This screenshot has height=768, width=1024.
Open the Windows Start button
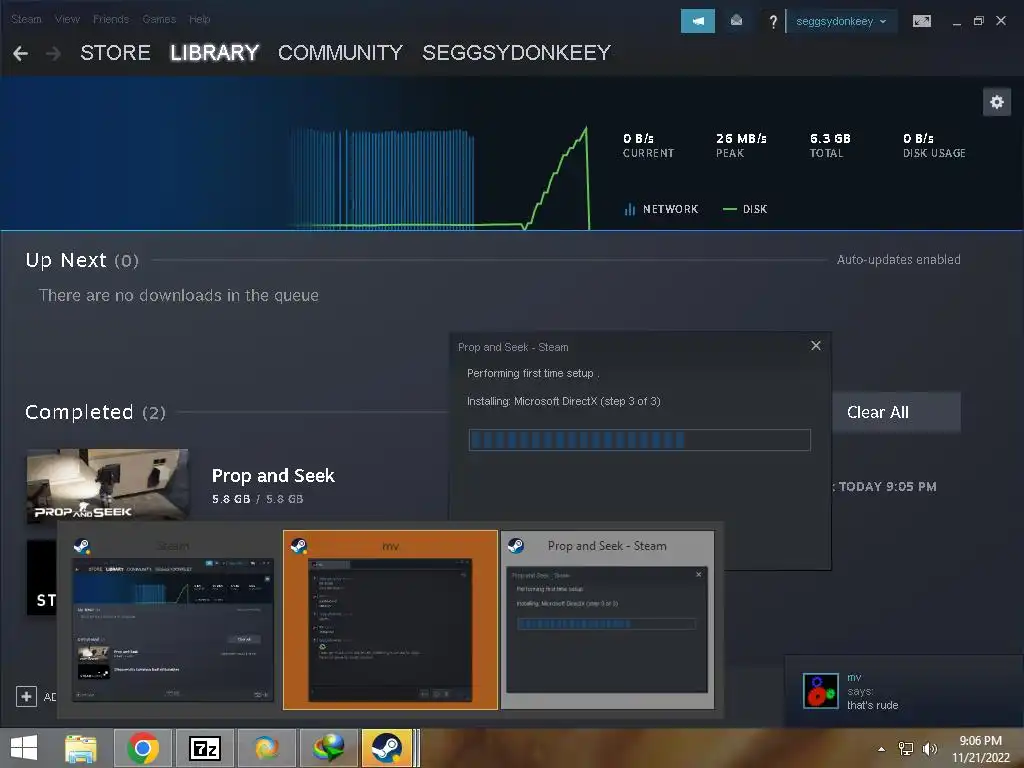[24, 748]
